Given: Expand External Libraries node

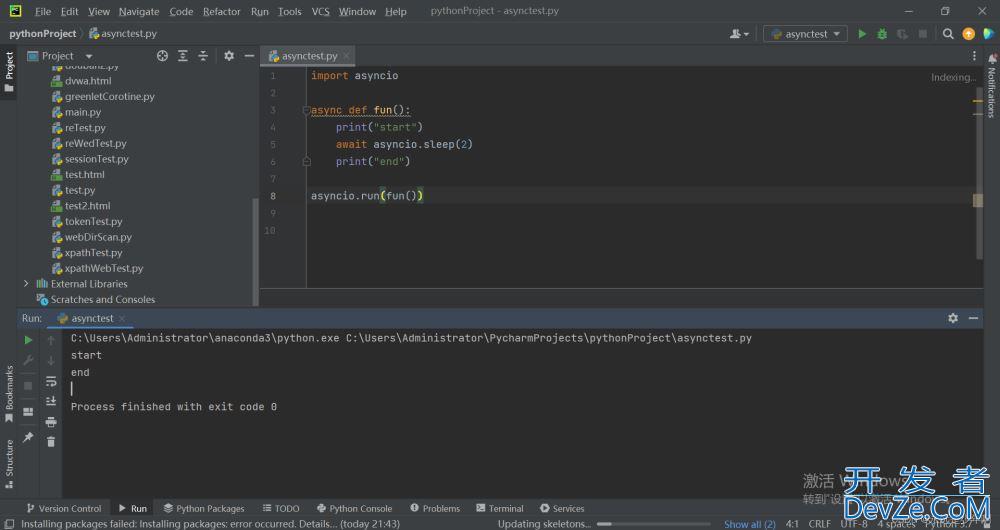Looking at the screenshot, I should click(26, 284).
